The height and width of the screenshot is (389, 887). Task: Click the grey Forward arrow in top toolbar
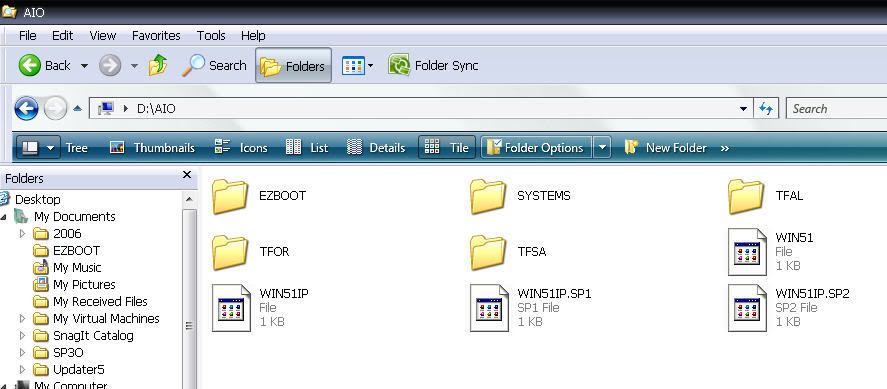coord(110,66)
